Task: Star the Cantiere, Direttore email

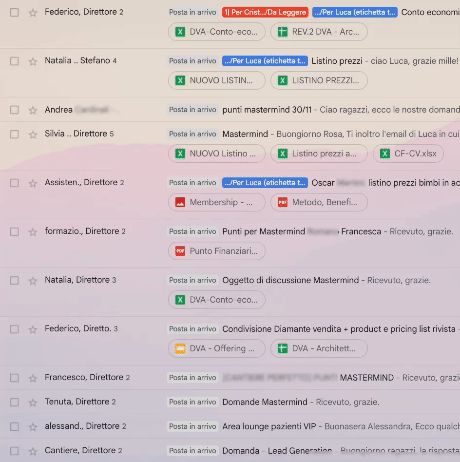Action: coord(33,451)
